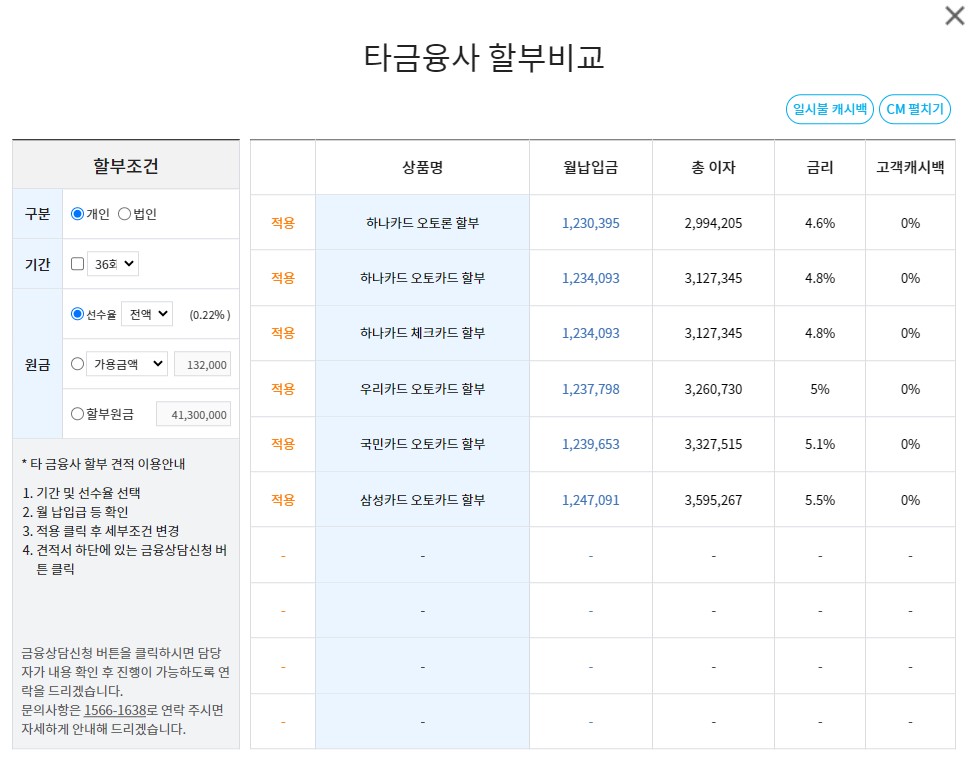This screenshot has width=972, height=773.
Task: Click monthly payment 1,234,093 for 하나카드 오토카드
Action: [591, 278]
